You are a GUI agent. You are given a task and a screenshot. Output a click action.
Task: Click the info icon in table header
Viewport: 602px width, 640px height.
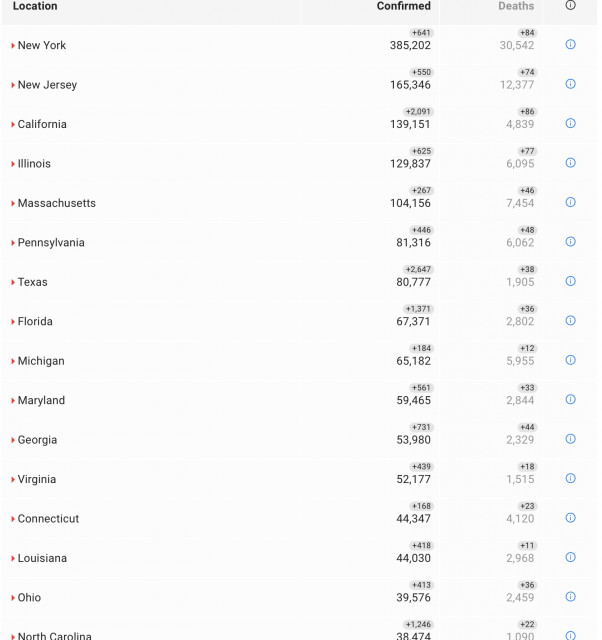tap(570, 6)
